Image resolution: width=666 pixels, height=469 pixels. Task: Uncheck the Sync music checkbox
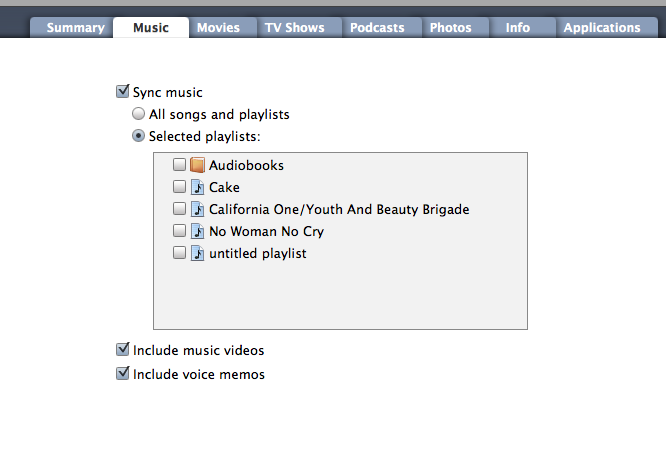click(x=122, y=91)
